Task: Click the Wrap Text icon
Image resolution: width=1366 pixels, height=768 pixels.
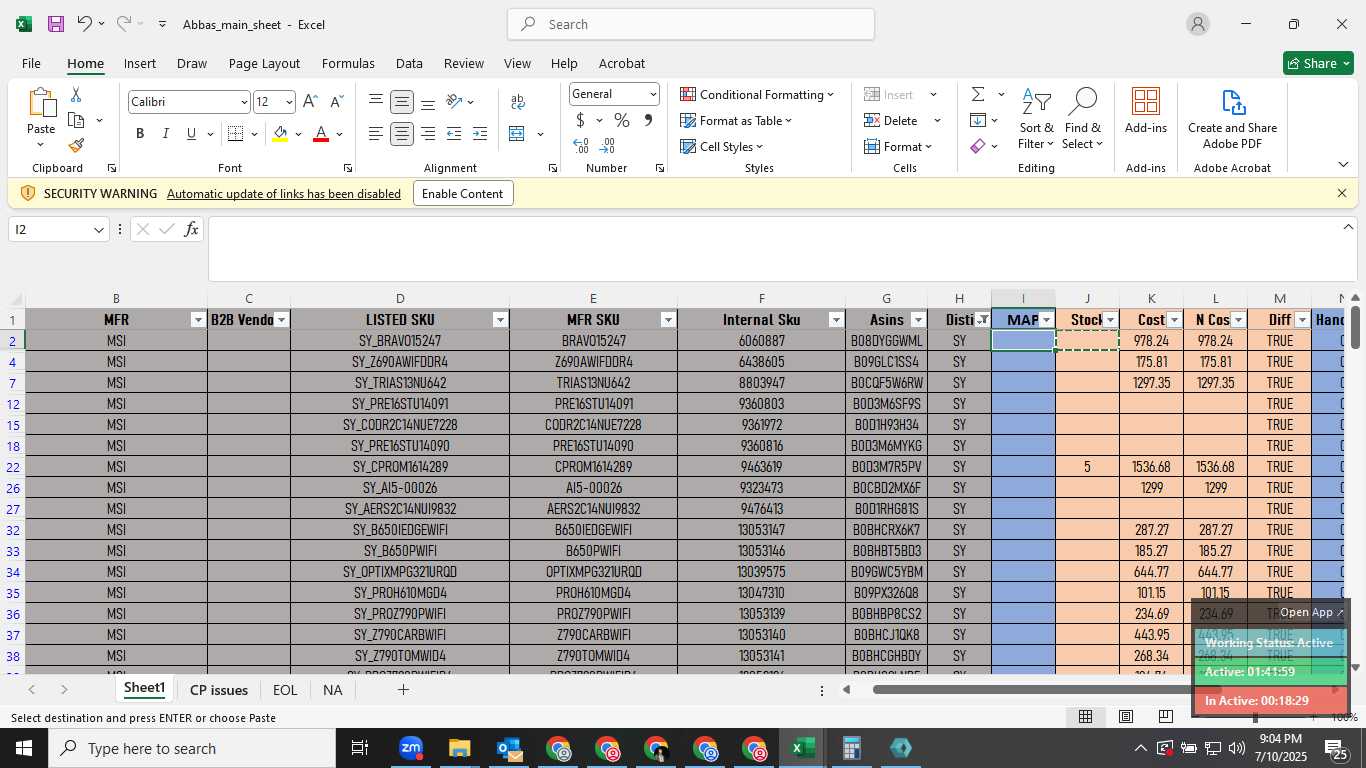Action: [518, 102]
